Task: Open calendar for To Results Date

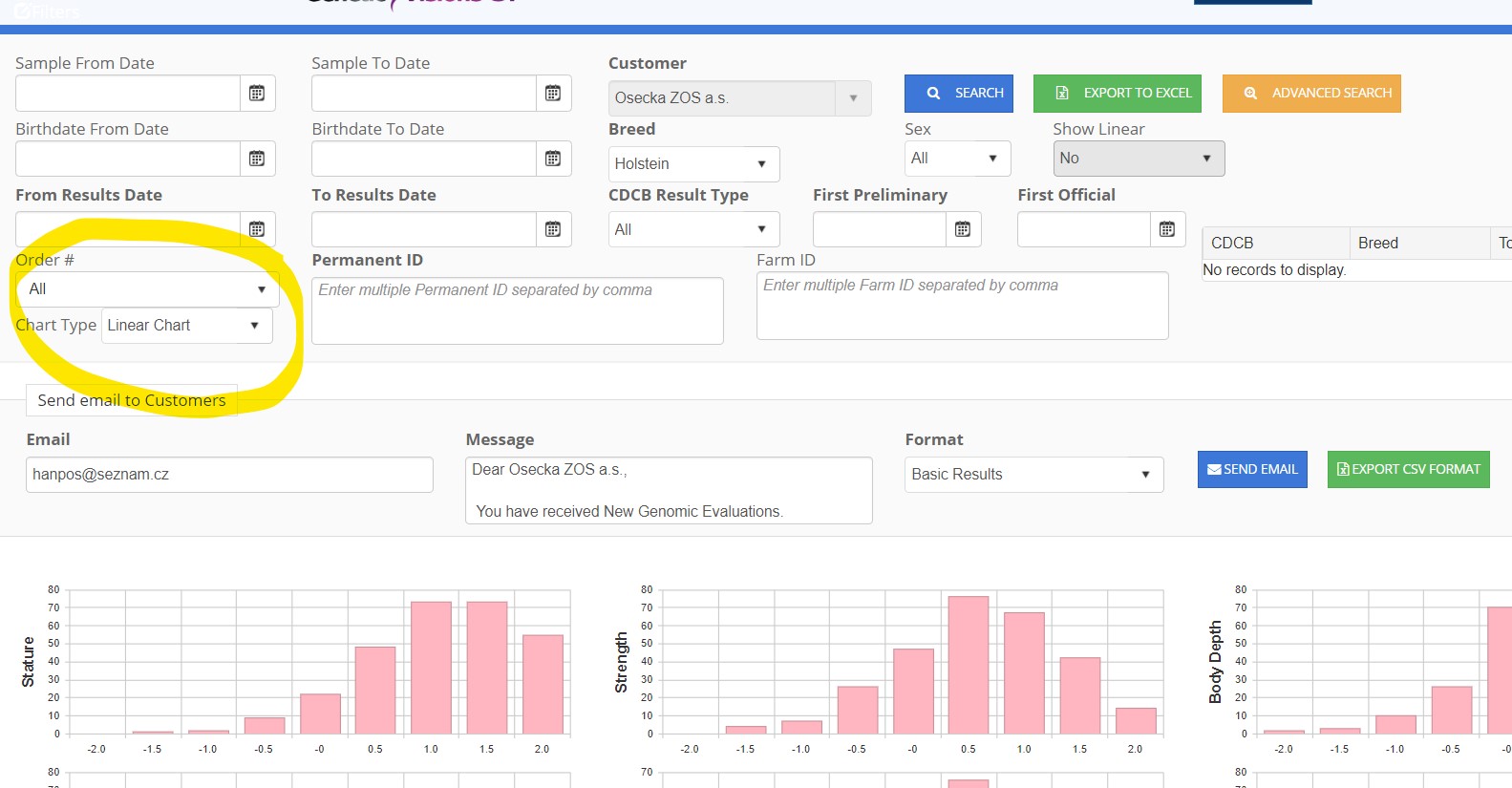Action: pyautogui.click(x=553, y=229)
